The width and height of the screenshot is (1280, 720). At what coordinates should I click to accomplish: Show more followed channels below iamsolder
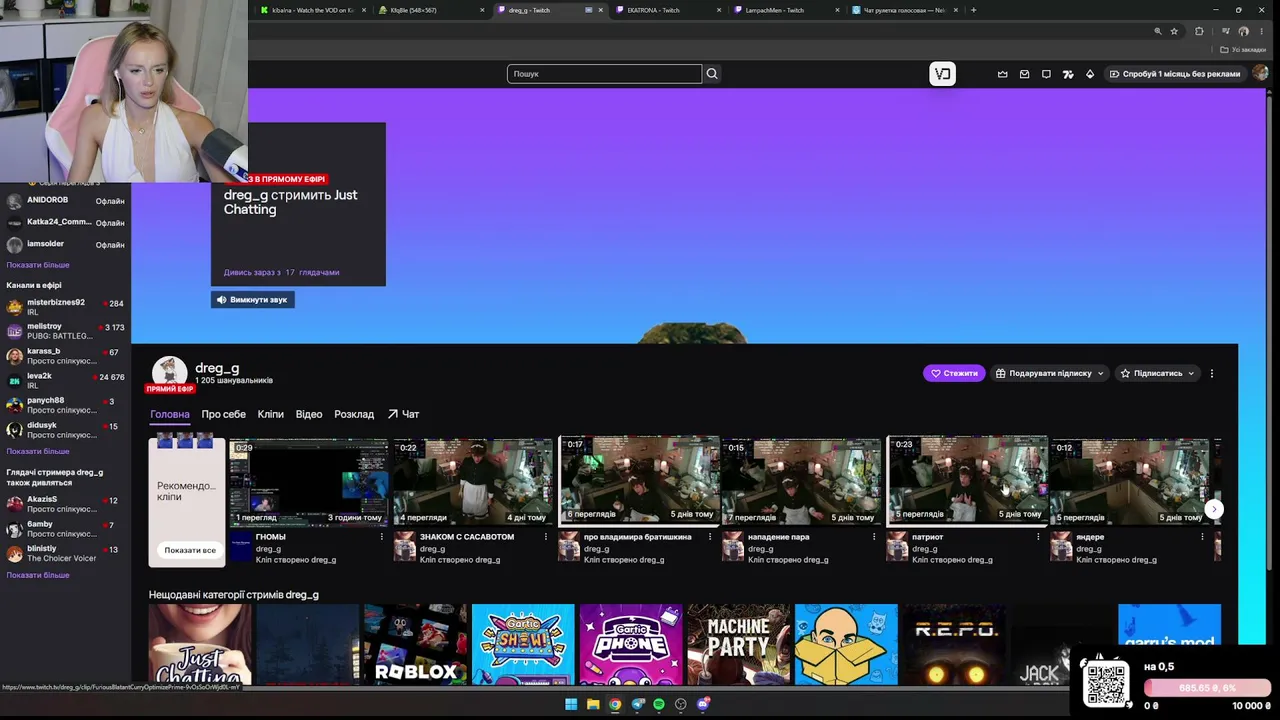(x=38, y=265)
